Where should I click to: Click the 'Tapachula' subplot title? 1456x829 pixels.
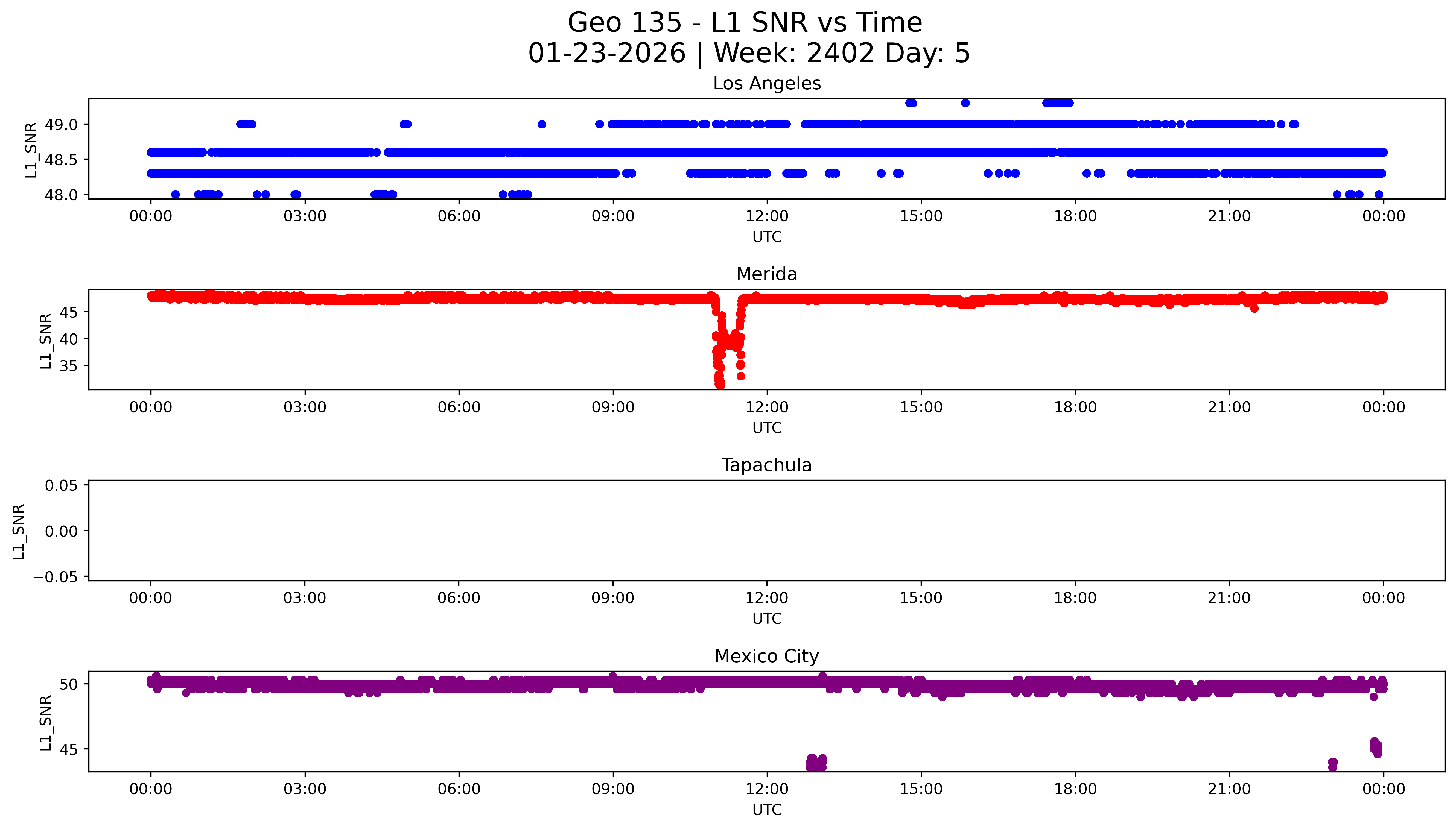coord(766,465)
